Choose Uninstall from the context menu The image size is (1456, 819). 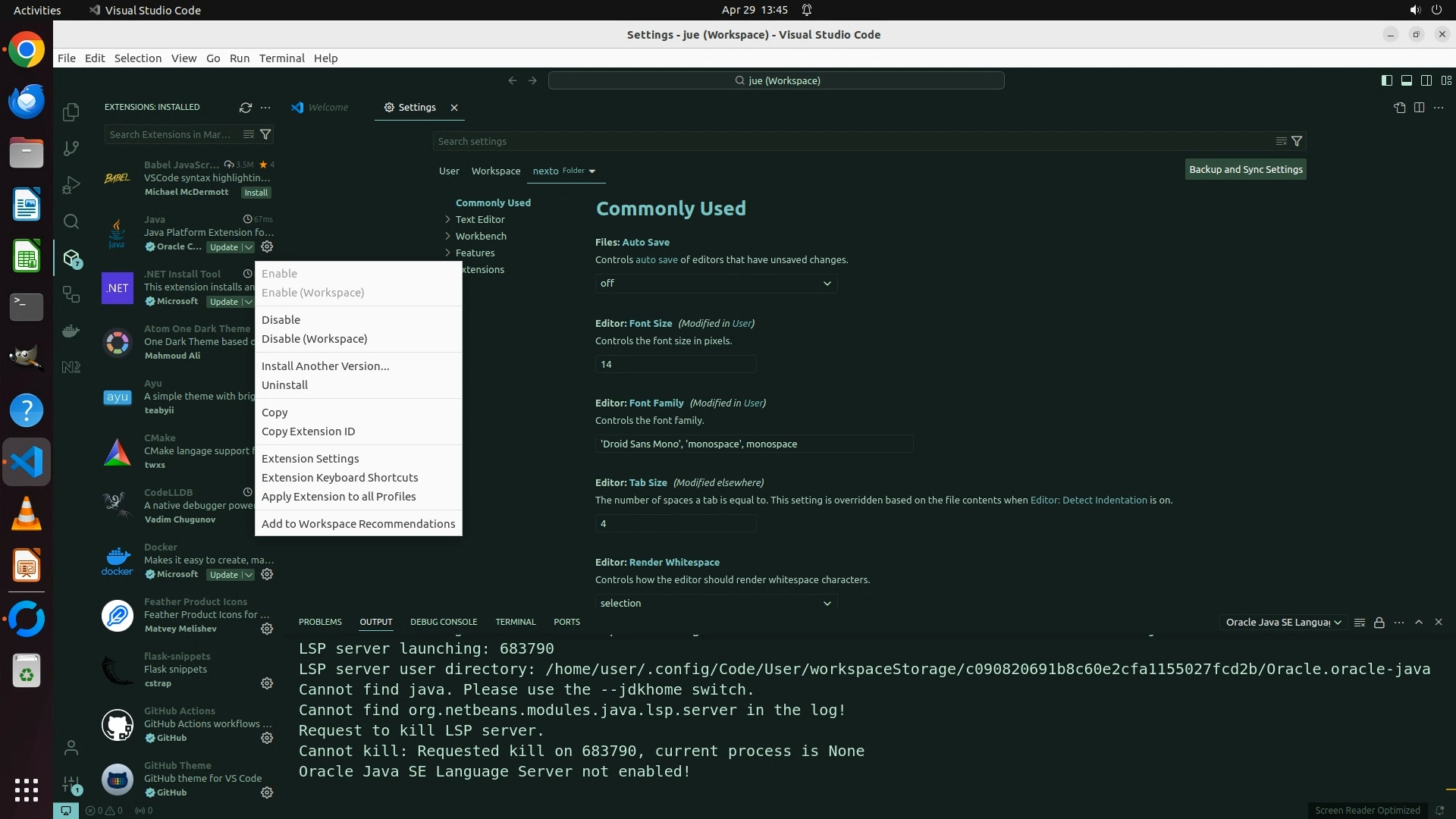[x=284, y=385]
